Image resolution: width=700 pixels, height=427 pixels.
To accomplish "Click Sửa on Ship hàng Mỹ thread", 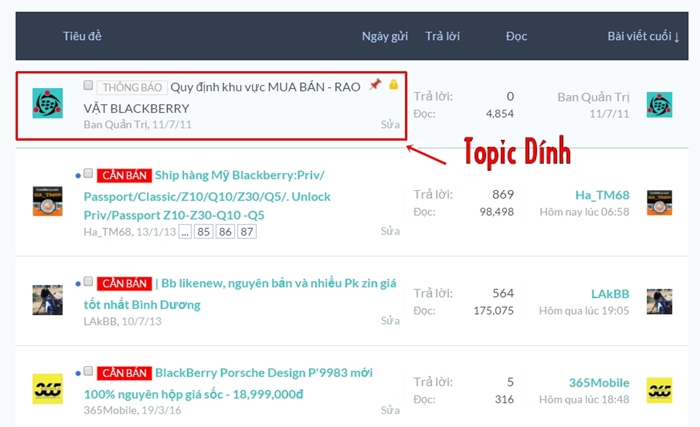I will click(390, 231).
